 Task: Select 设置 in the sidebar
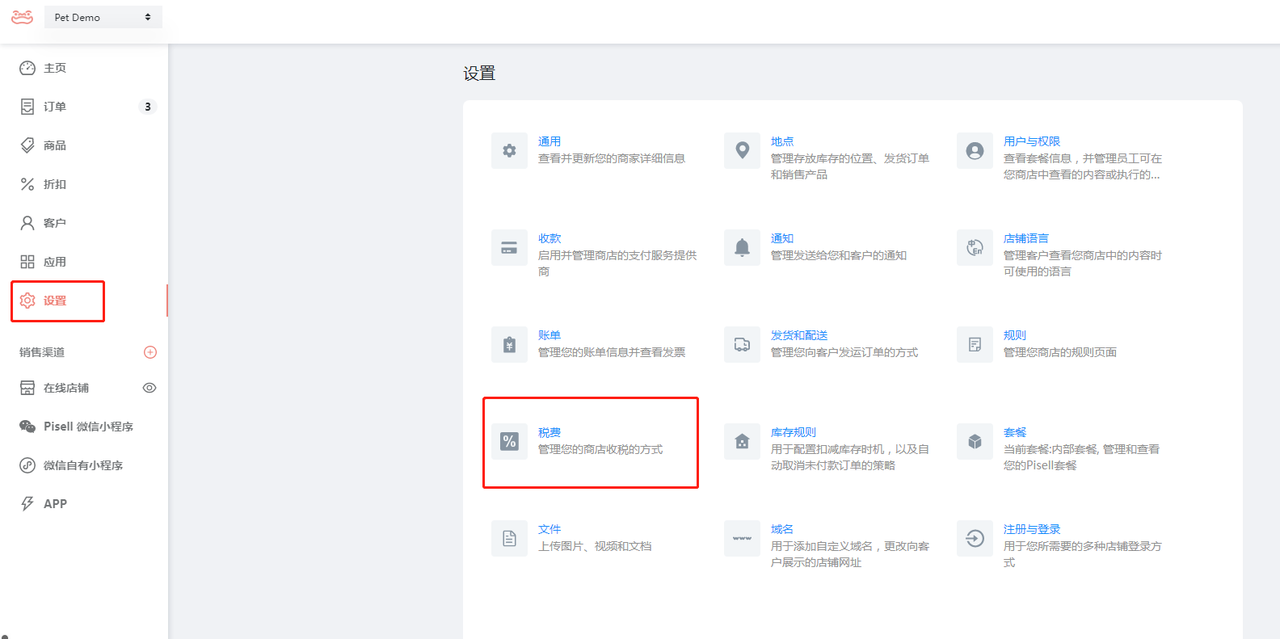click(55, 300)
